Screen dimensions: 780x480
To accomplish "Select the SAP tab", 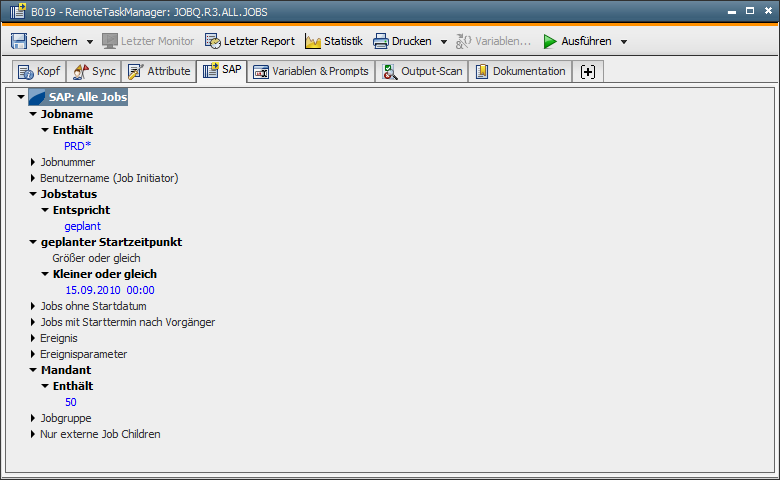I will coord(222,71).
